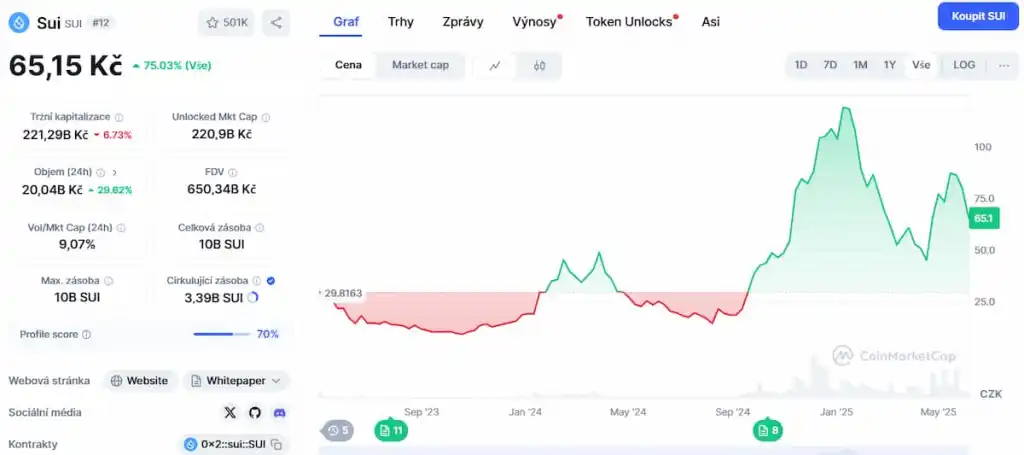The width and height of the screenshot is (1024, 455).
Task: Switch chart to Cena view
Action: pyautogui.click(x=348, y=65)
